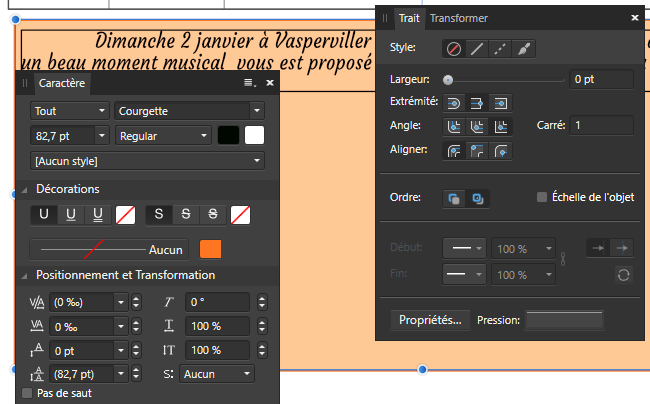Open the white text outline color swatch

tap(255, 135)
